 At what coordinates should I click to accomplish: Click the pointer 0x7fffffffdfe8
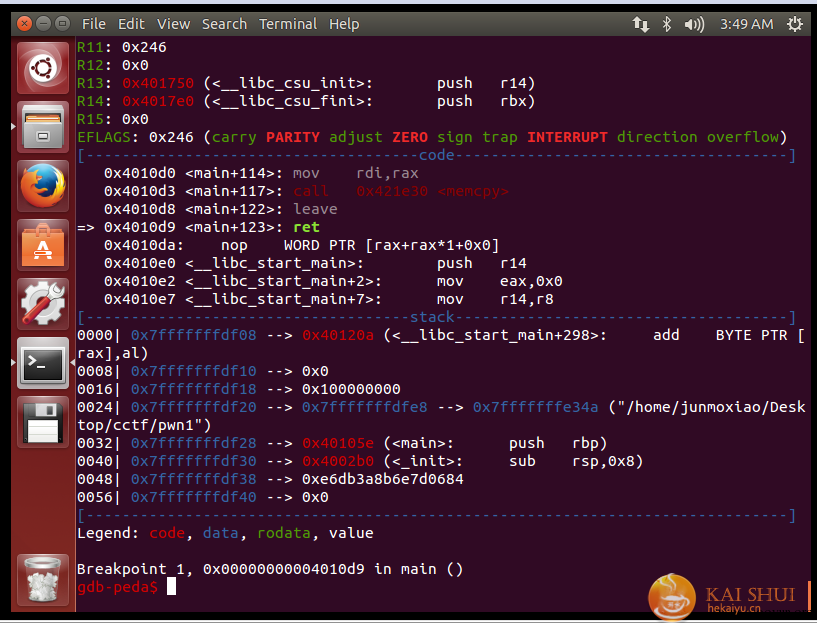click(x=364, y=407)
